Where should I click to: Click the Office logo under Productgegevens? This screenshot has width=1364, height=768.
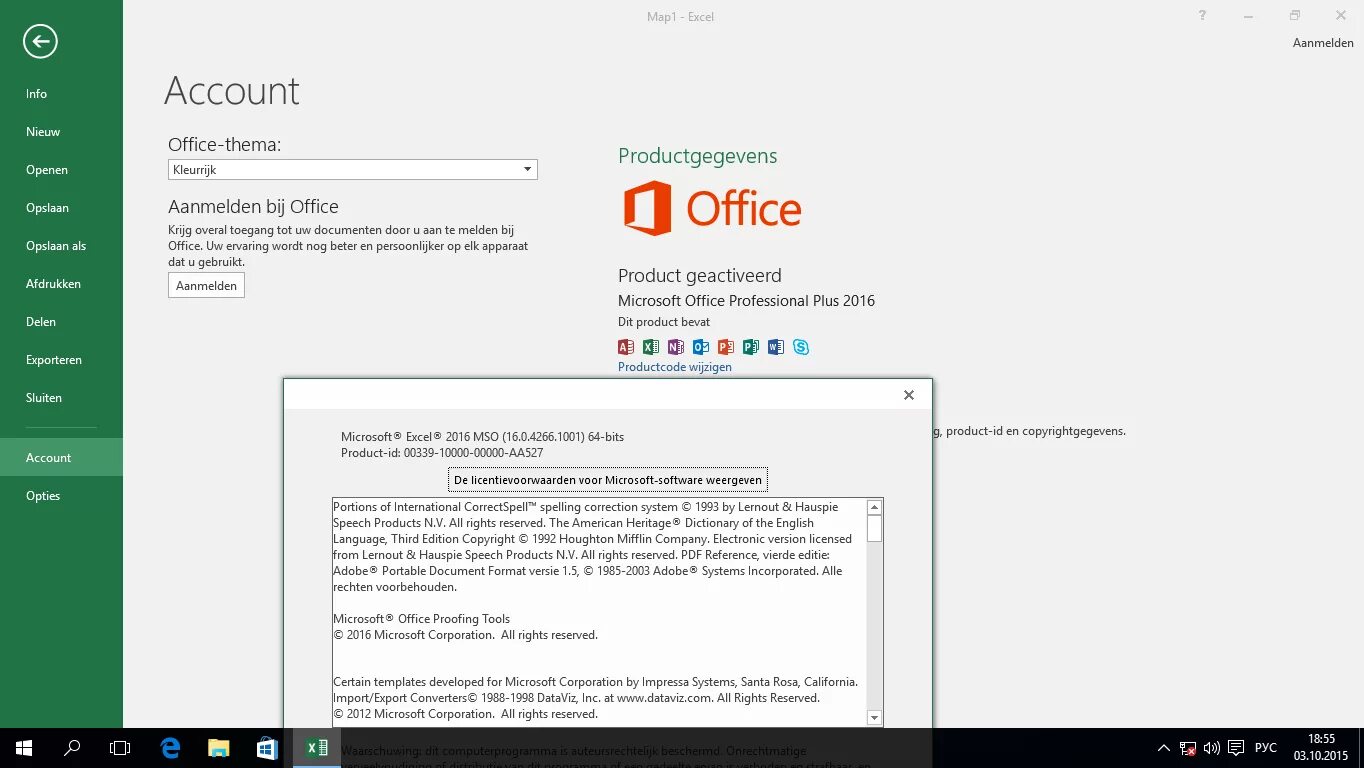click(712, 208)
